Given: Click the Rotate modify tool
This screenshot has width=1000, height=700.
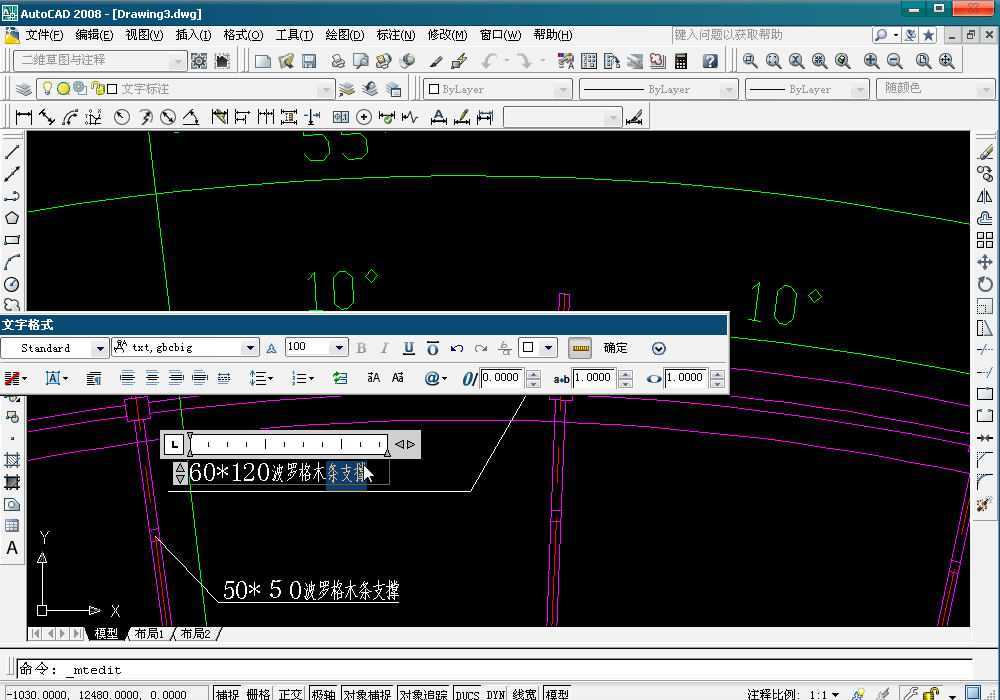Looking at the screenshot, I should 985,284.
